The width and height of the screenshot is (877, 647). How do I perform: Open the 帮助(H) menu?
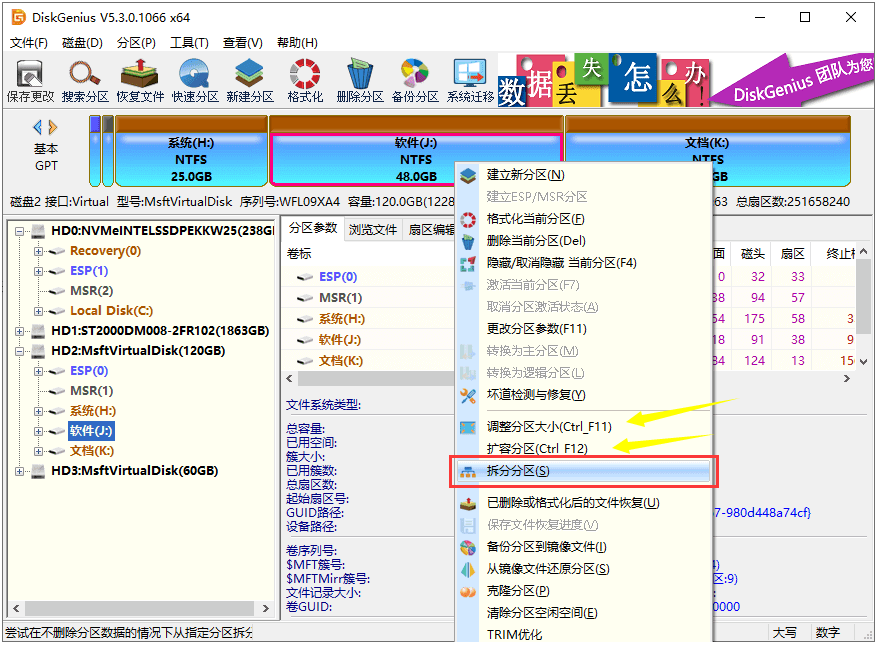click(x=297, y=43)
